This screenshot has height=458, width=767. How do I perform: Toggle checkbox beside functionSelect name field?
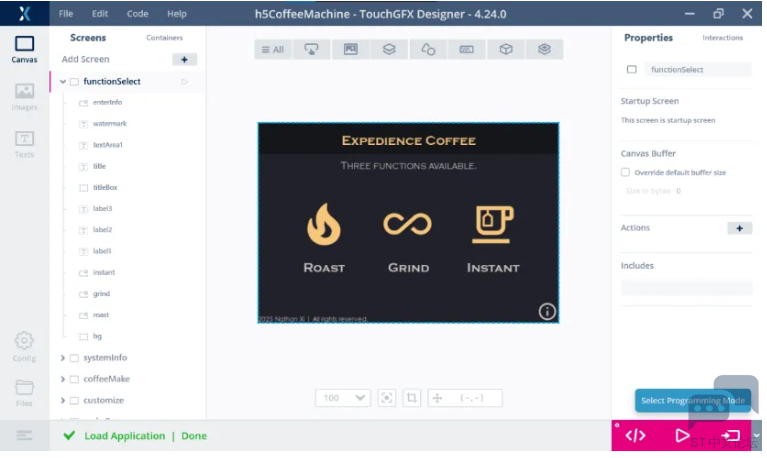point(632,69)
